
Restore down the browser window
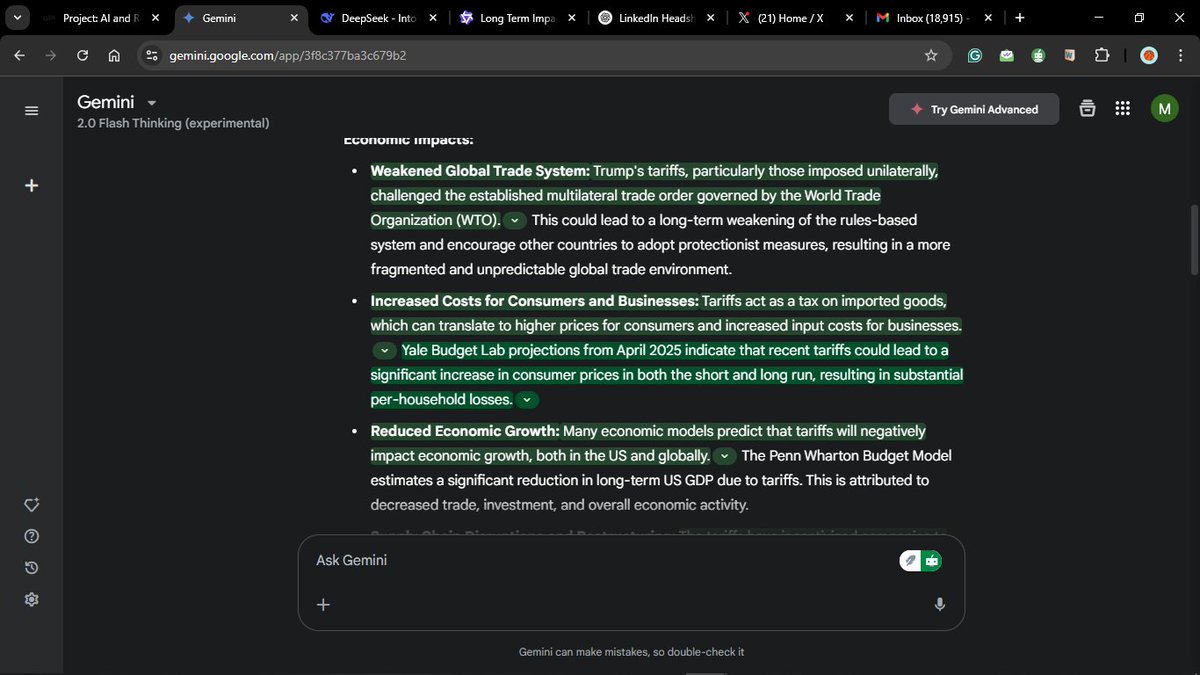coord(1139,18)
